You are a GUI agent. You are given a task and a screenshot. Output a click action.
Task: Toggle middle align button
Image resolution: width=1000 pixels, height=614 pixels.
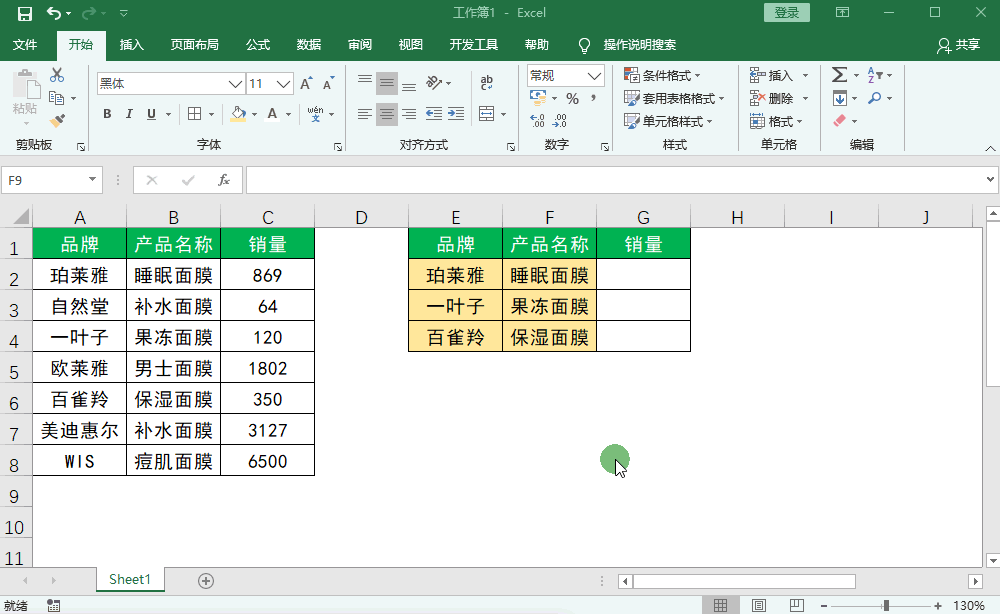point(386,84)
